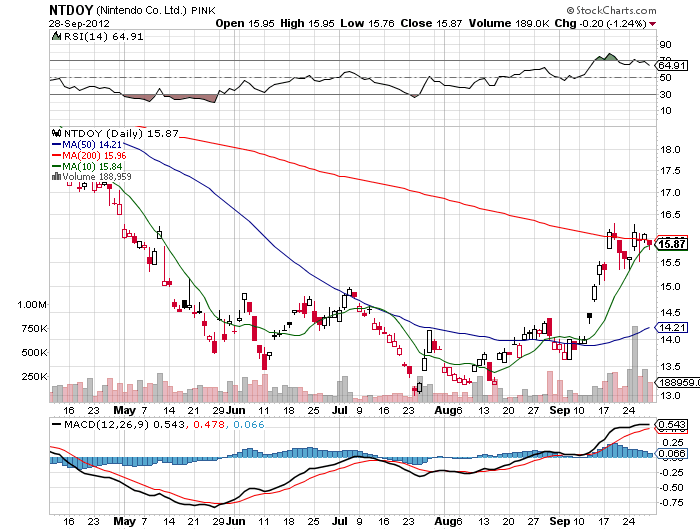700x530 pixels.
Task: Click May on the price chart date axis
Action: [x=125, y=410]
